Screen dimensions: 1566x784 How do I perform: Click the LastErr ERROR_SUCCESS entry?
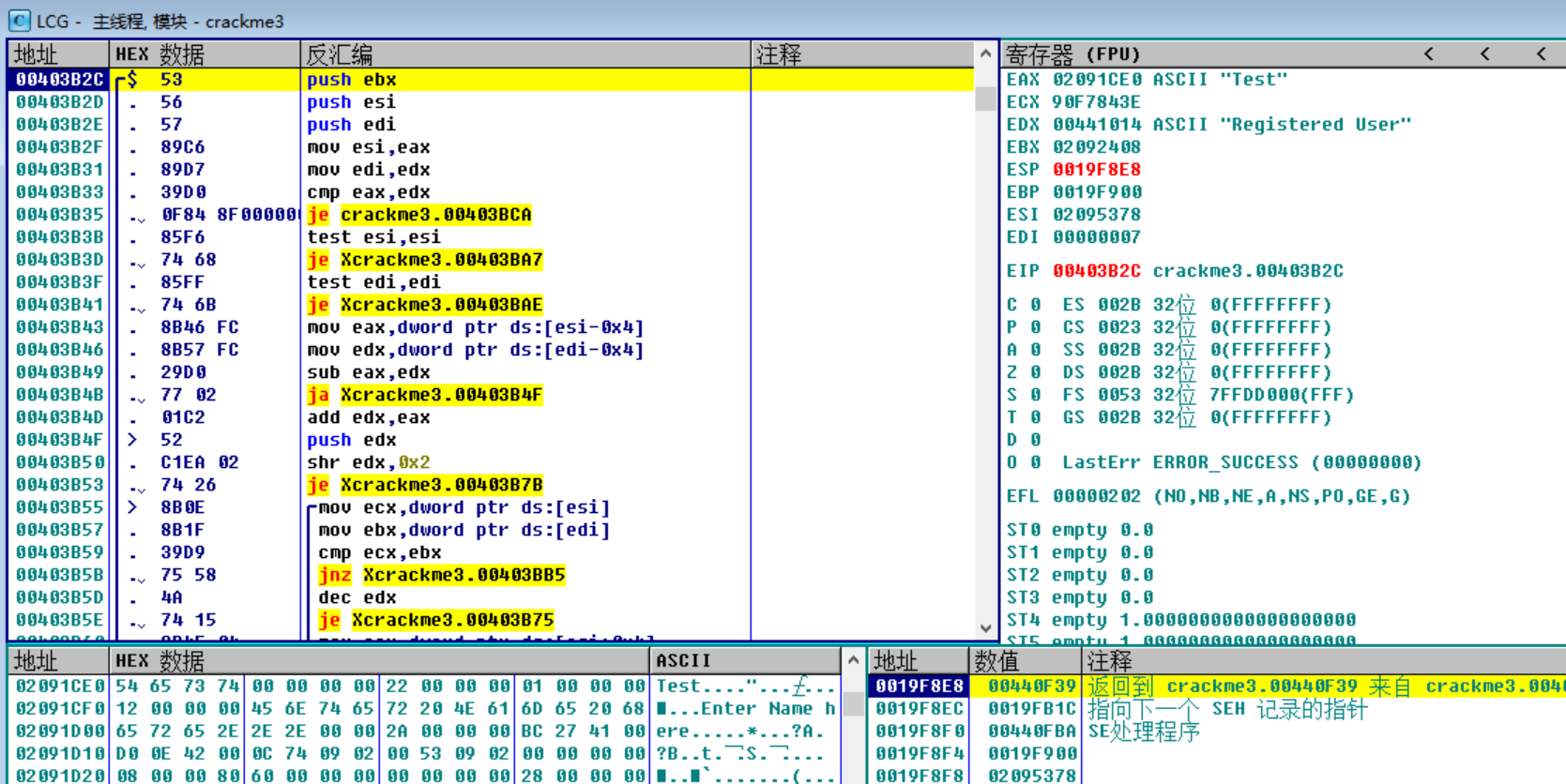point(1242,462)
